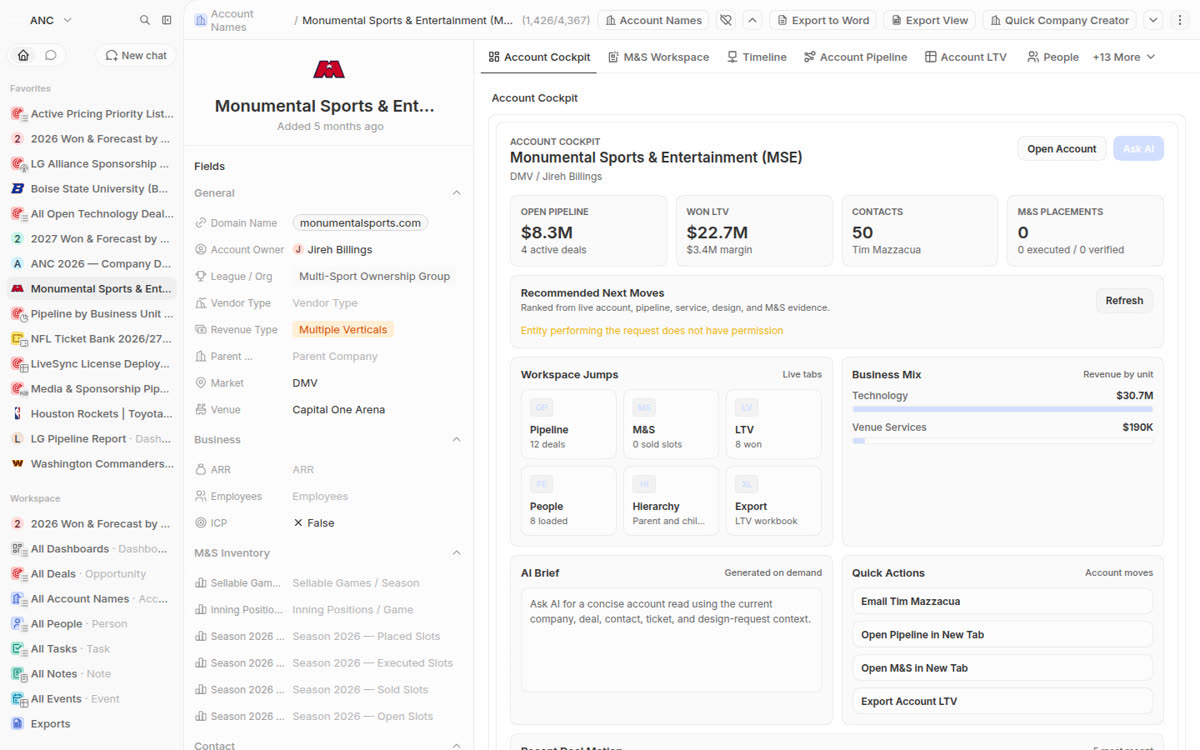
Task: Click the Domain Name field icon
Action: tap(201, 223)
